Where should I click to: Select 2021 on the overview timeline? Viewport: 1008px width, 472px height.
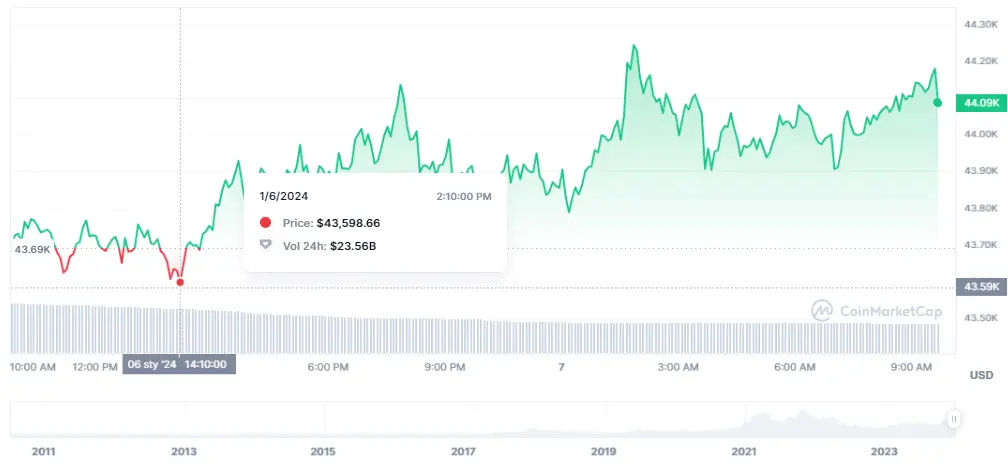coord(743,452)
